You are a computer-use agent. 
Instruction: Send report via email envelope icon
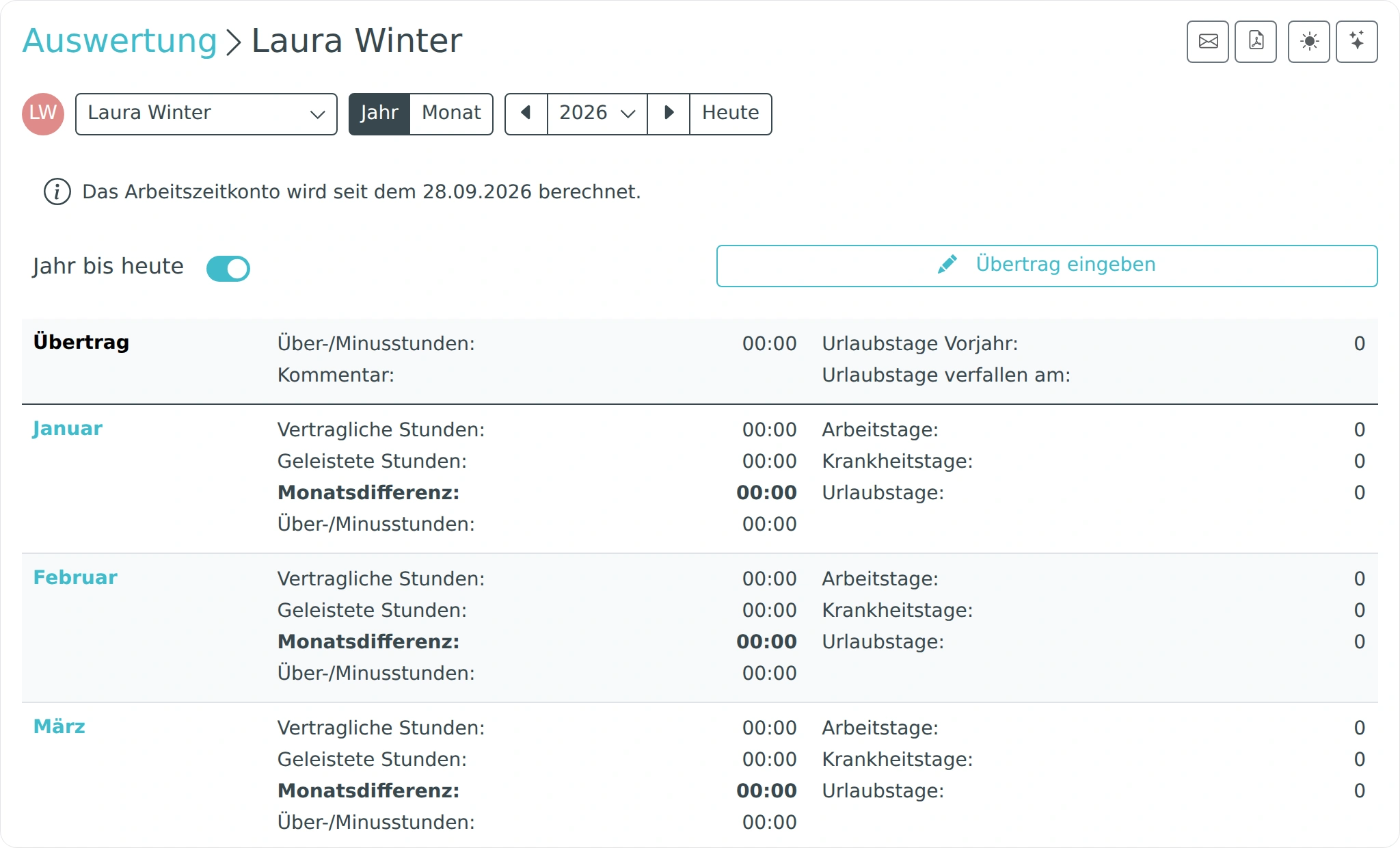coord(1208,42)
